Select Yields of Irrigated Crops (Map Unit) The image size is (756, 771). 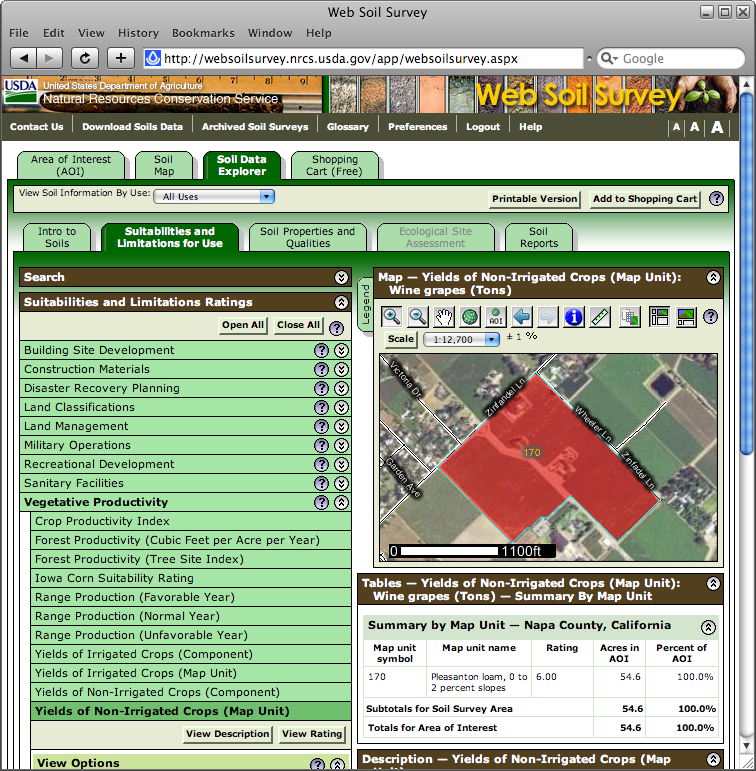tap(191, 673)
